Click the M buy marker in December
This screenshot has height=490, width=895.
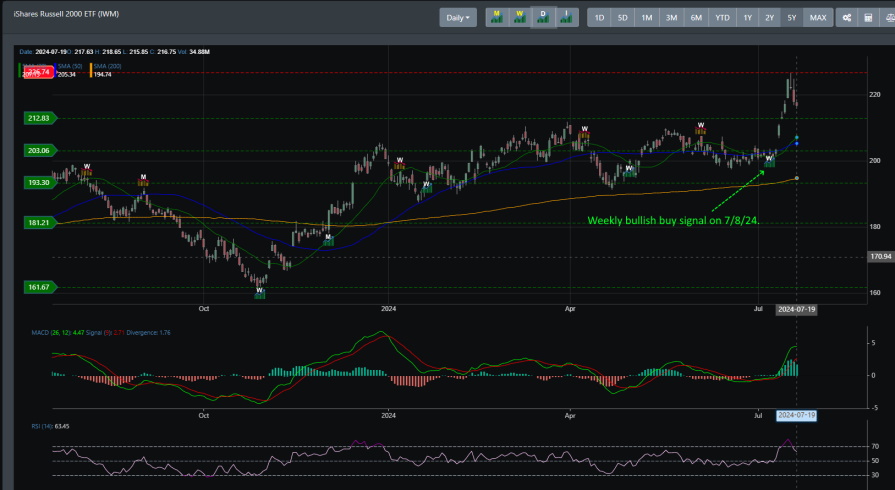(x=328, y=239)
